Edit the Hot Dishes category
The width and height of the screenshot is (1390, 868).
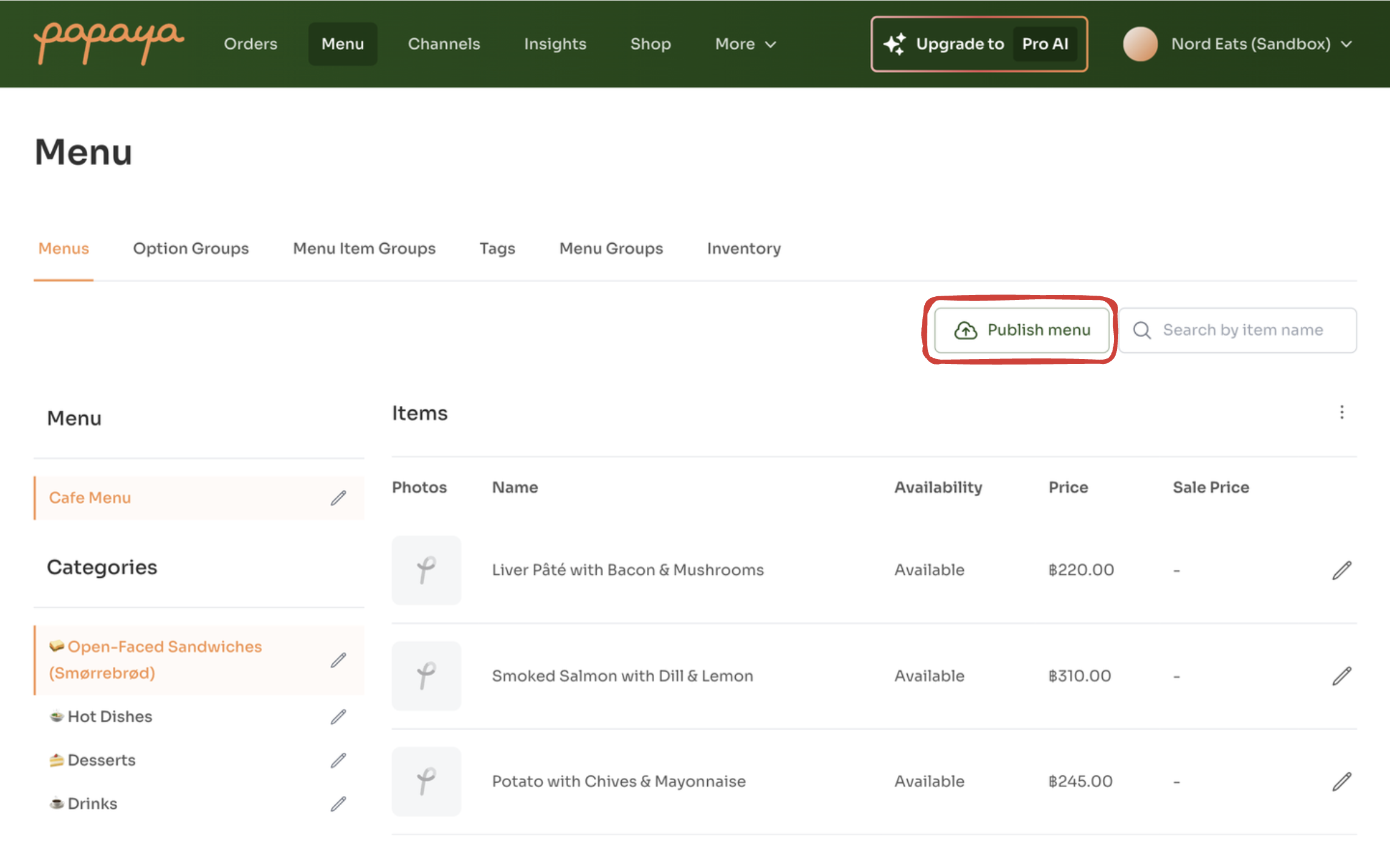(338, 717)
